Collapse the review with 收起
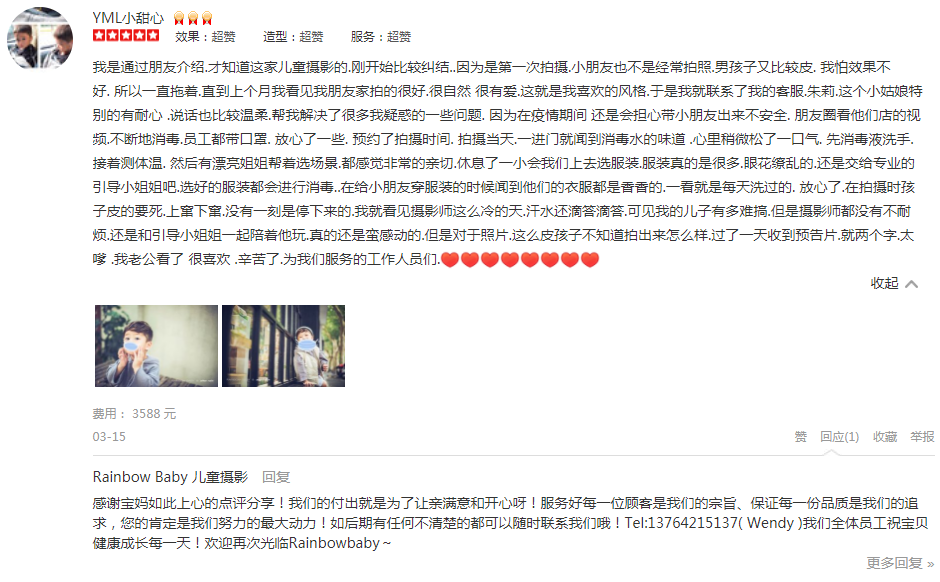This screenshot has width=940, height=582. click(884, 283)
